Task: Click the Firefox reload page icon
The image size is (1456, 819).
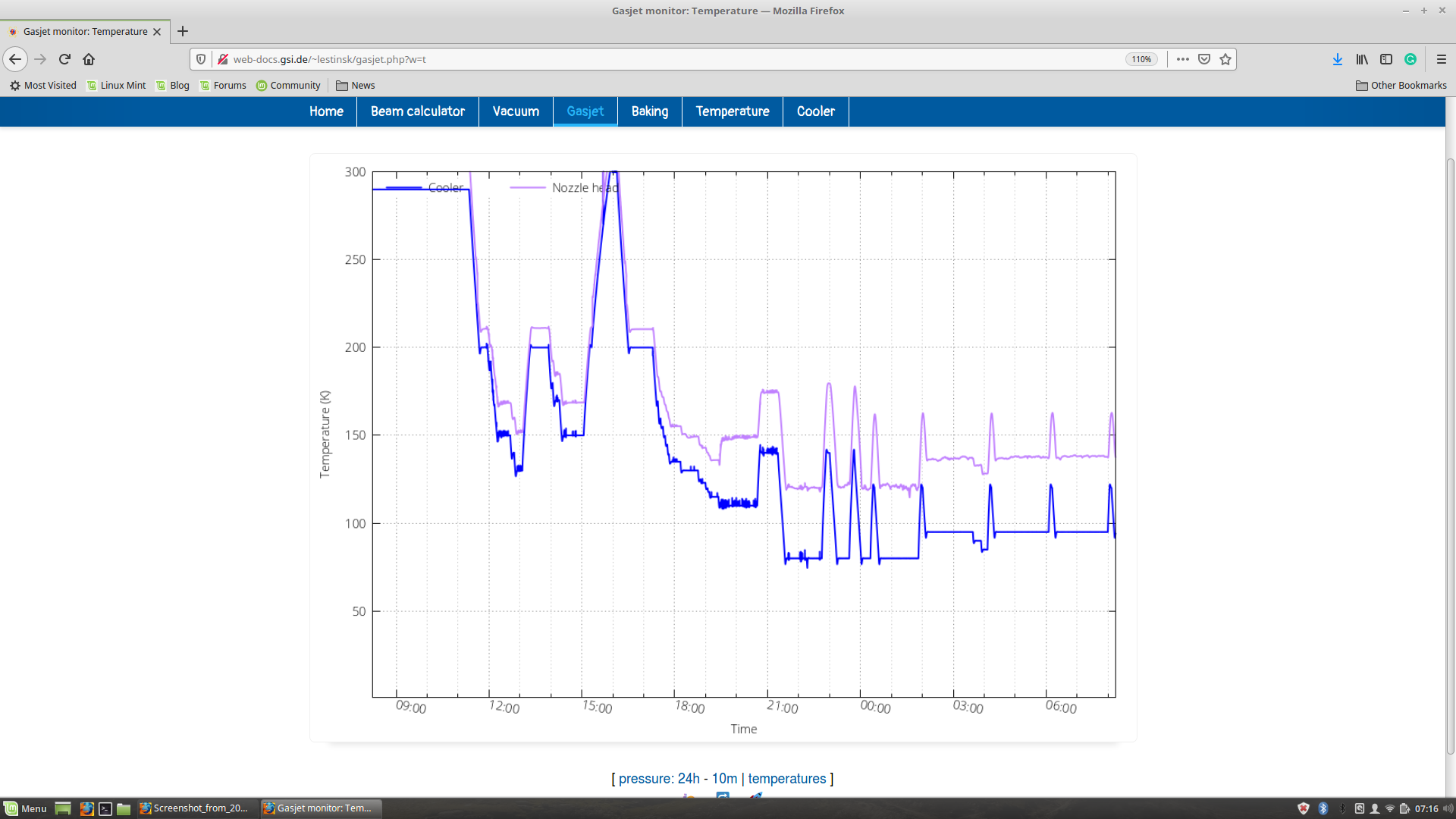Action: (x=64, y=59)
